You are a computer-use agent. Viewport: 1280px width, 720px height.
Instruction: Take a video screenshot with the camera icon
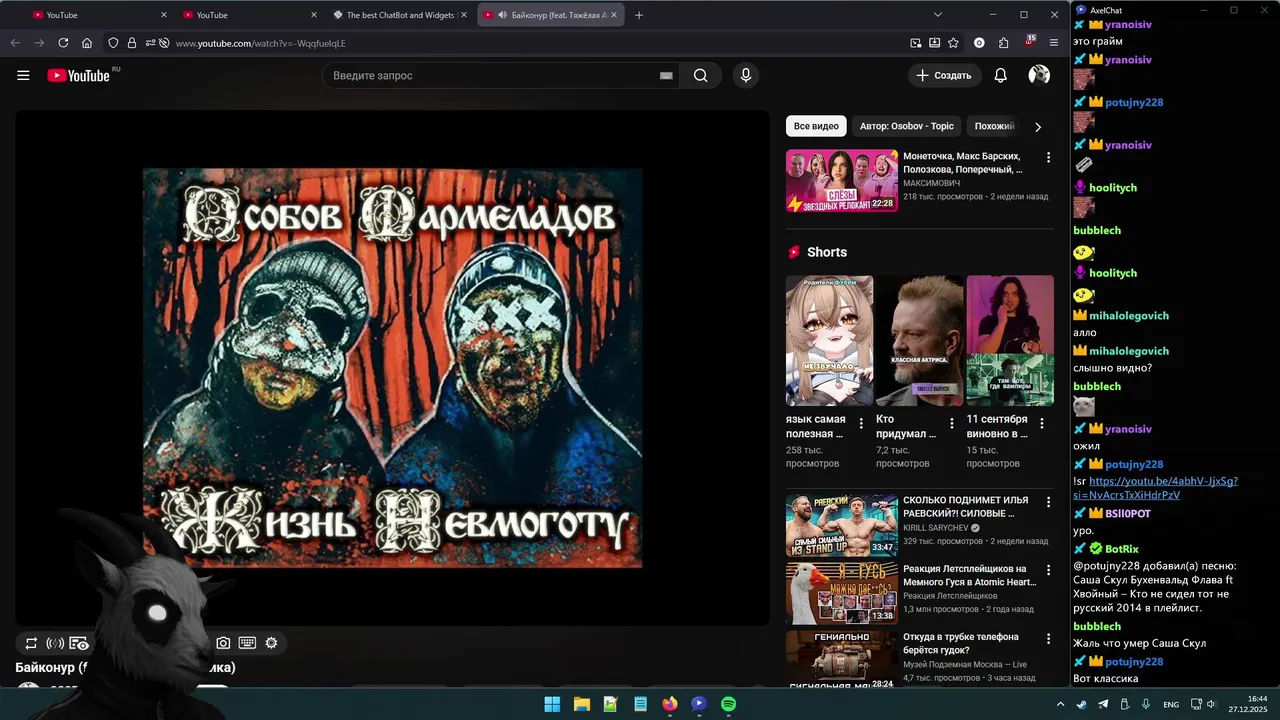pos(223,643)
